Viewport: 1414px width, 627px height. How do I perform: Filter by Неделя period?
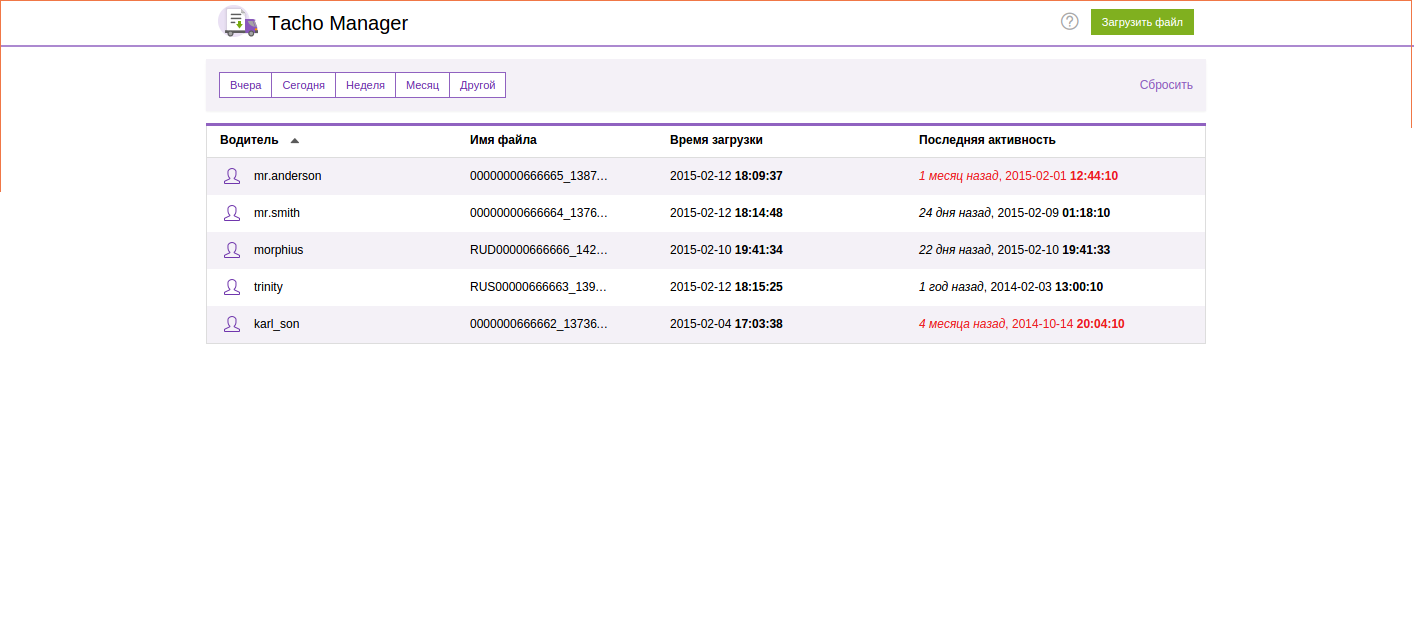365,85
